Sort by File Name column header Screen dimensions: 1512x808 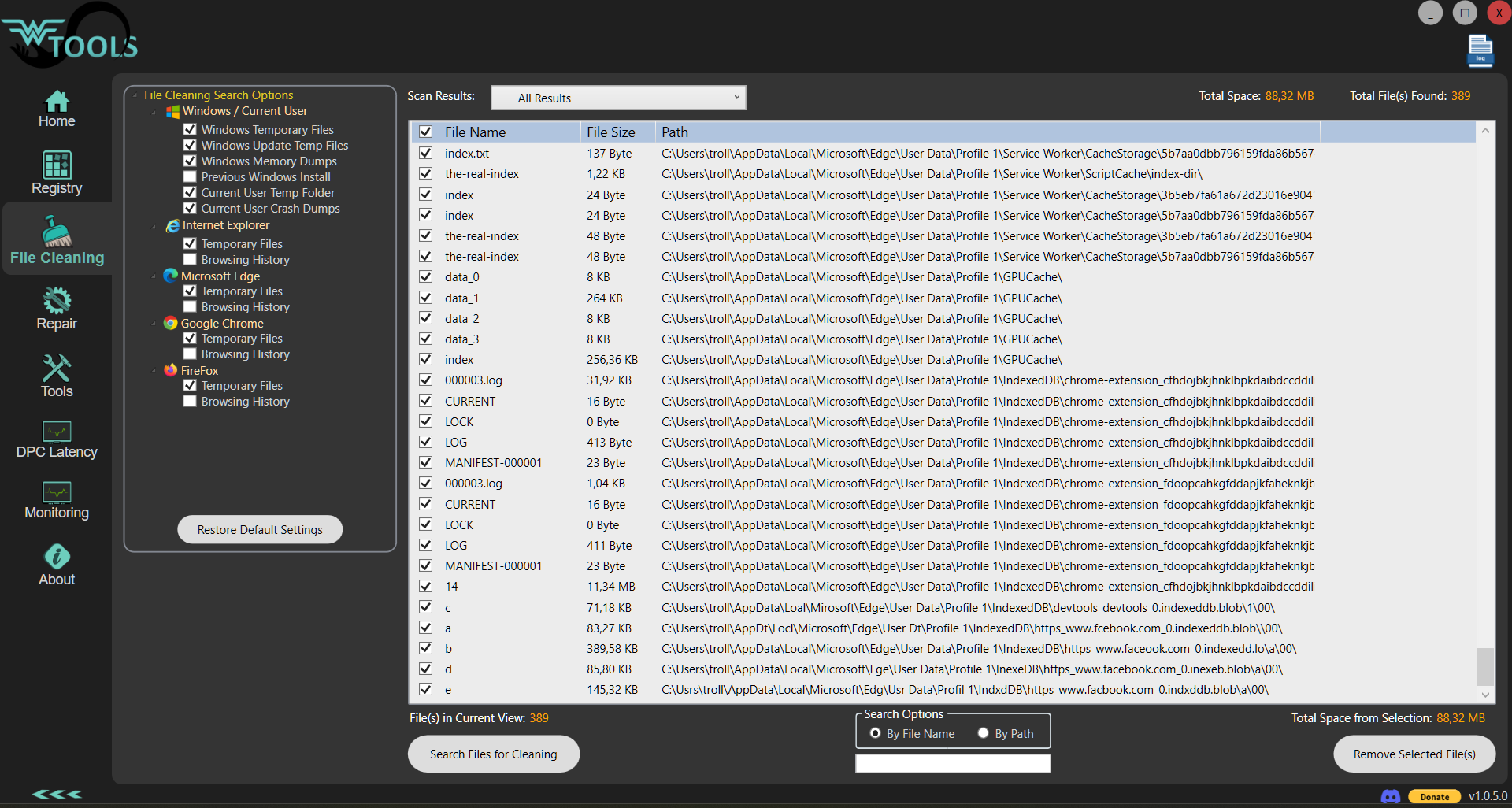pyautogui.click(x=510, y=132)
